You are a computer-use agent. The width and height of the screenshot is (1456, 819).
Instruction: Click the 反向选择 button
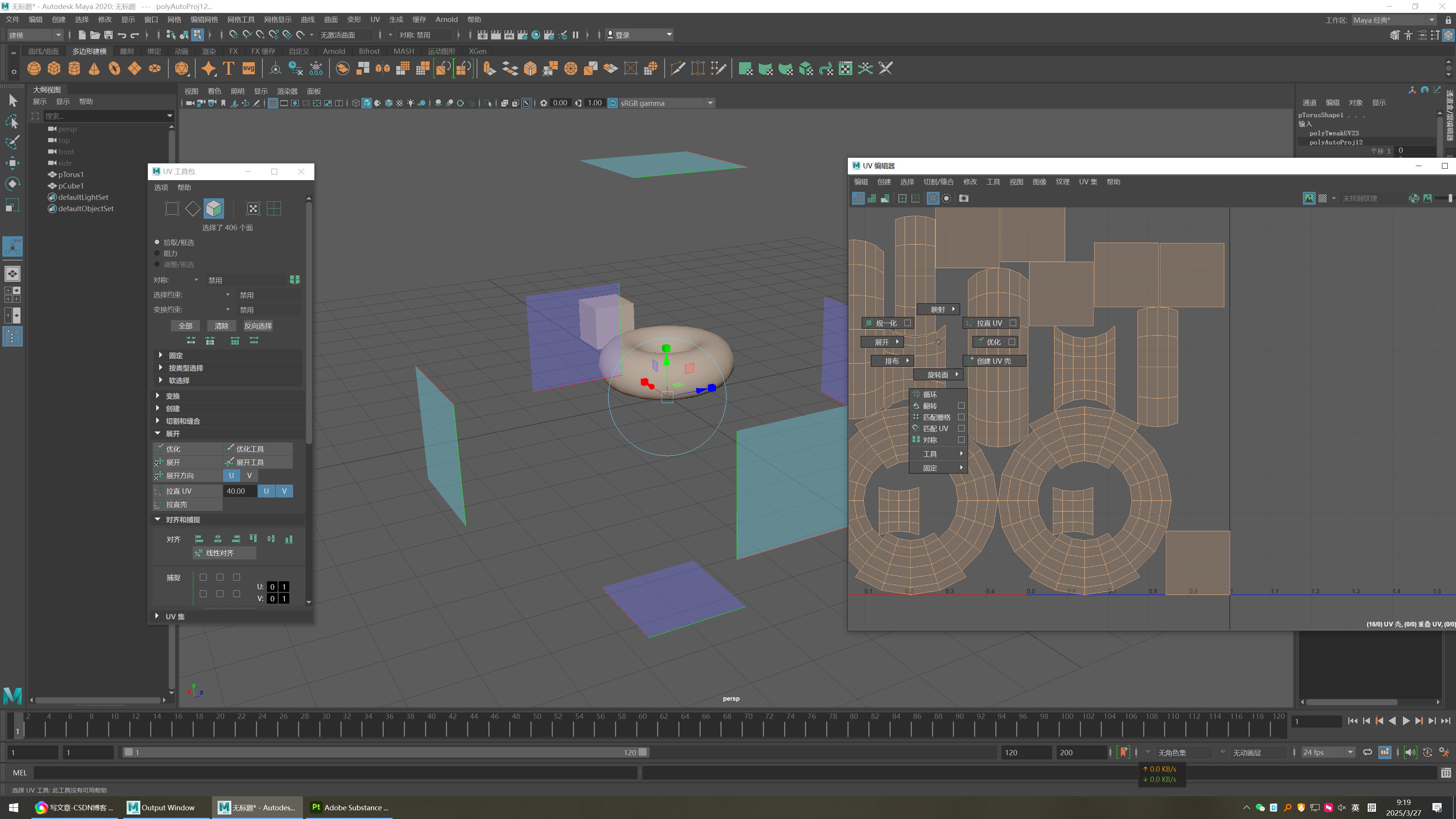pos(258,326)
